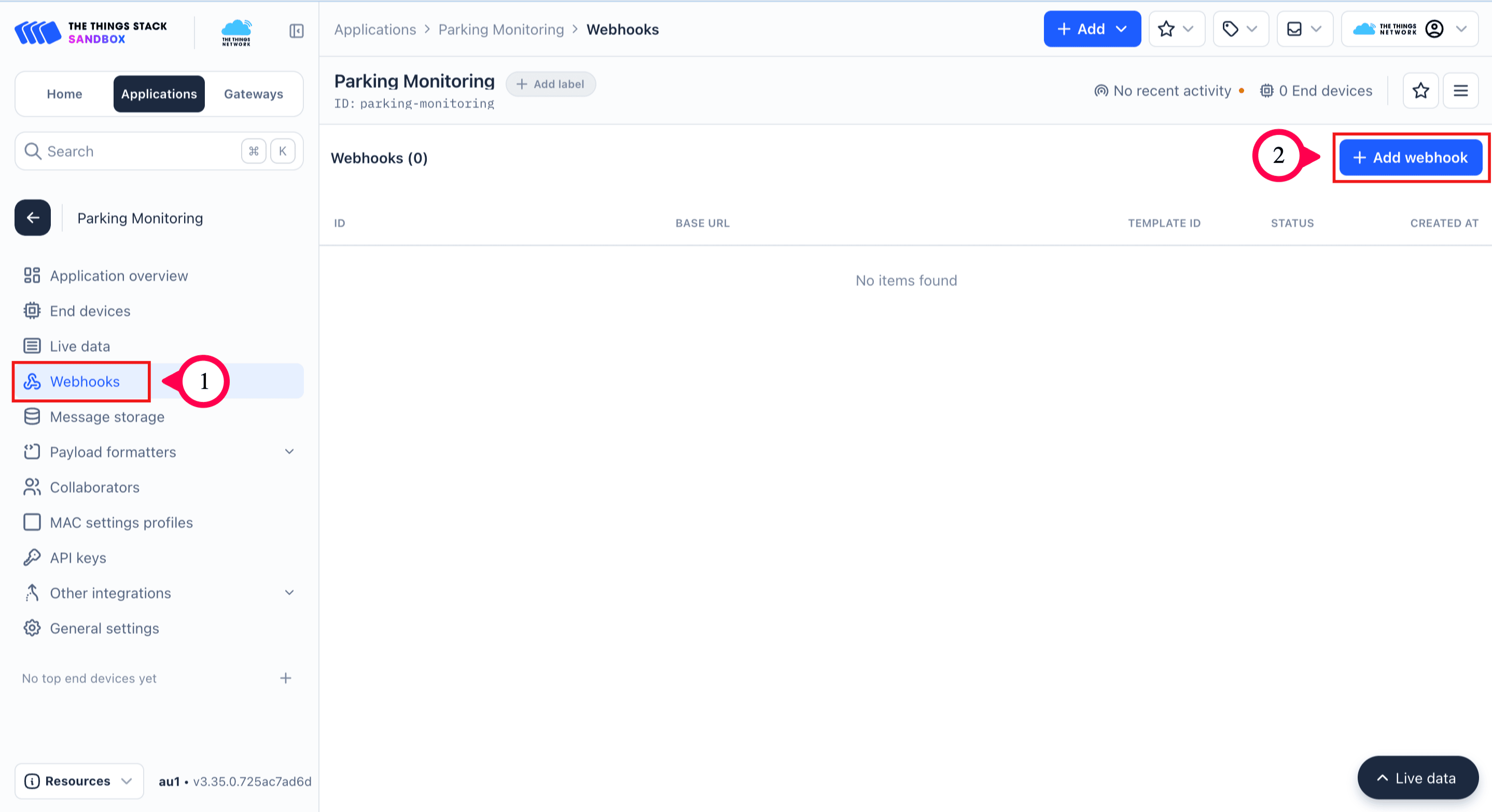Open the Resources menu

point(79,781)
